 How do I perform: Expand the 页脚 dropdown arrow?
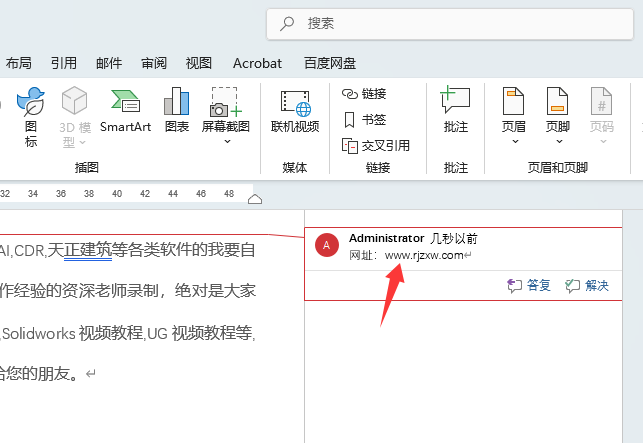click(x=559, y=142)
